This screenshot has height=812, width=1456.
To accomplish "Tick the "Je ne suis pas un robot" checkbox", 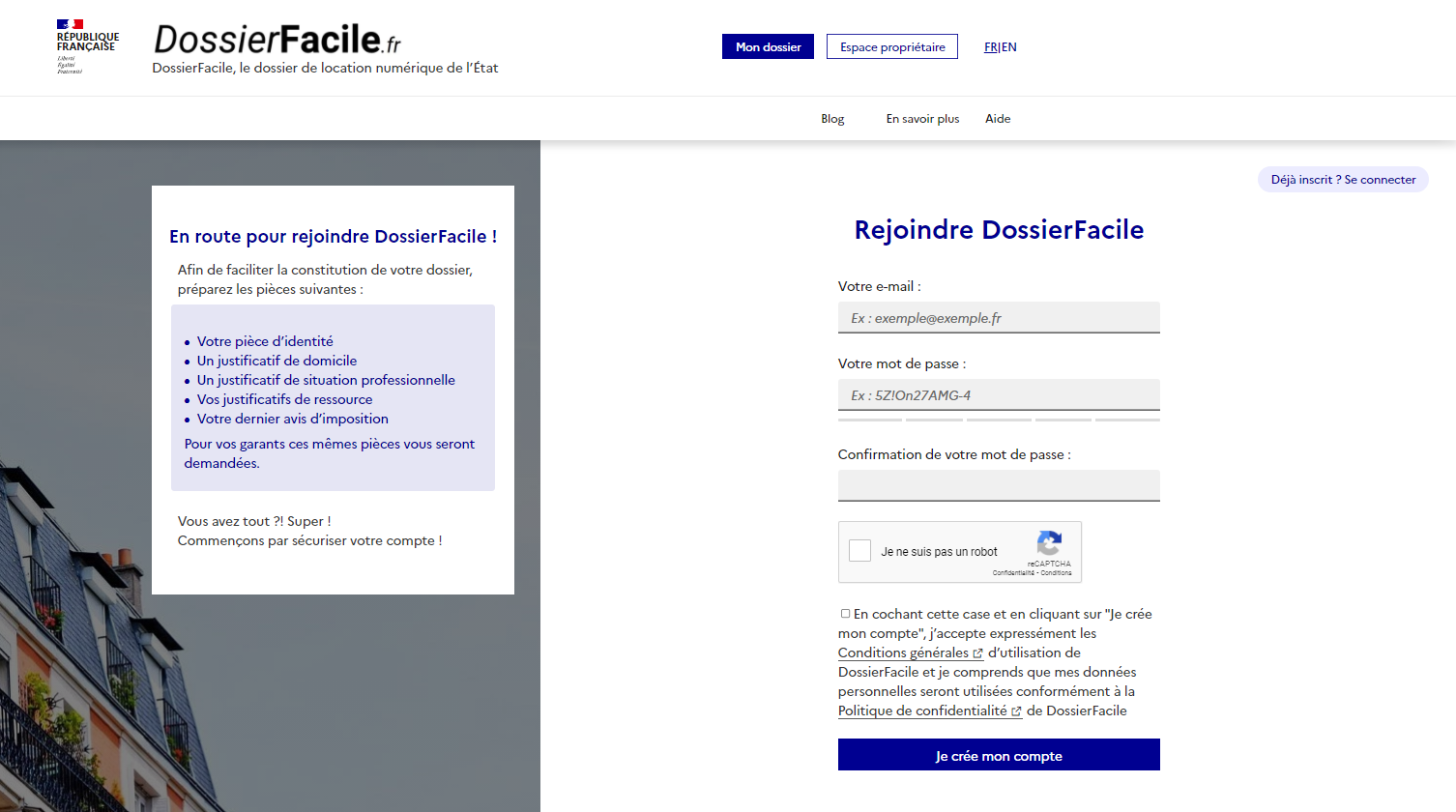I will coord(859,551).
